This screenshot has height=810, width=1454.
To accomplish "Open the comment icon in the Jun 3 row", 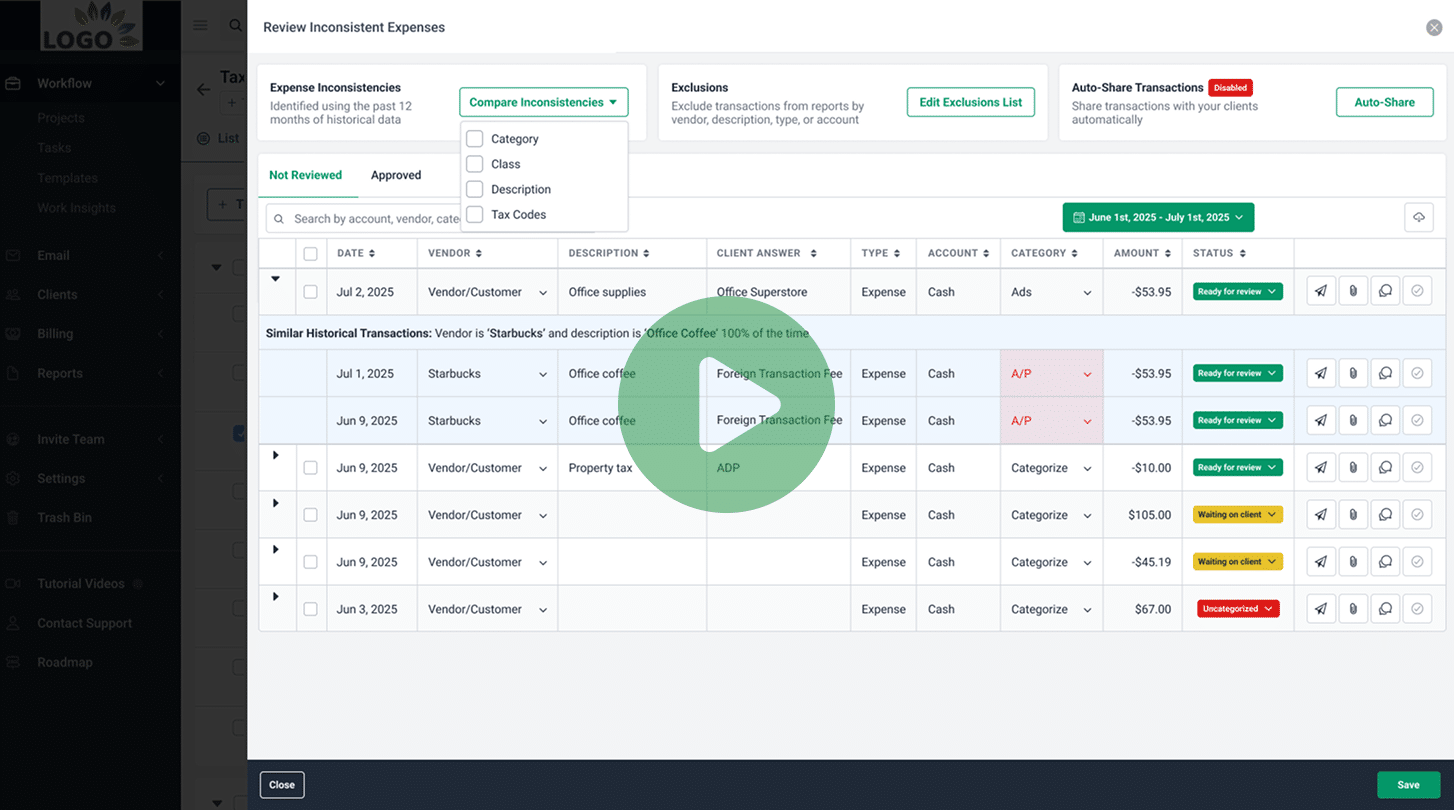I will [x=1385, y=609].
